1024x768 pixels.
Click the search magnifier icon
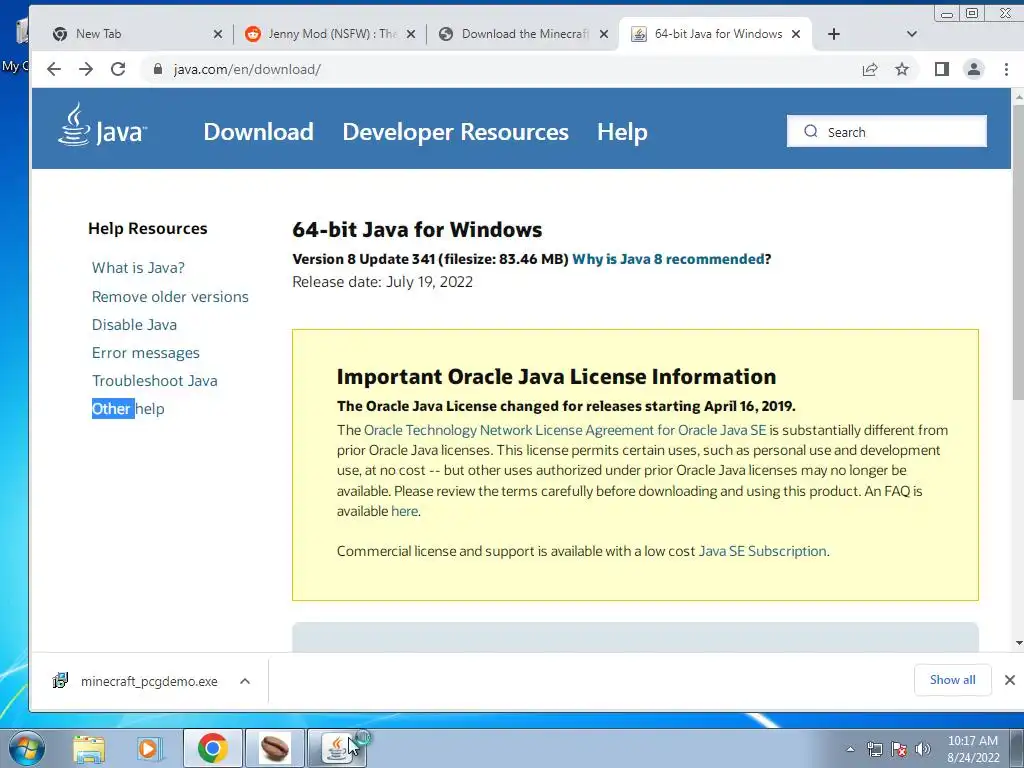(x=810, y=131)
